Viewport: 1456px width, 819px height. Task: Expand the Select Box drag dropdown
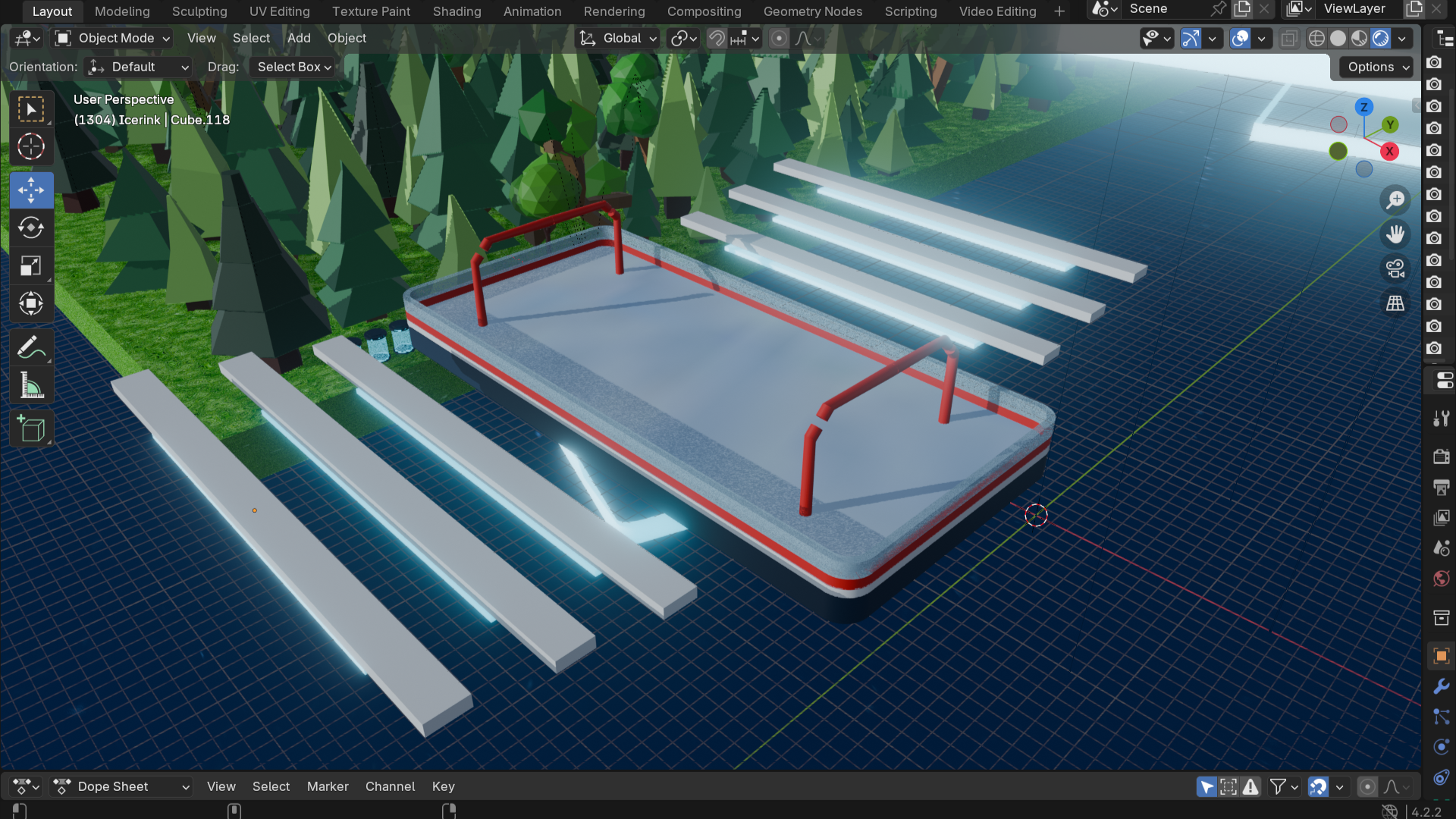pos(294,67)
